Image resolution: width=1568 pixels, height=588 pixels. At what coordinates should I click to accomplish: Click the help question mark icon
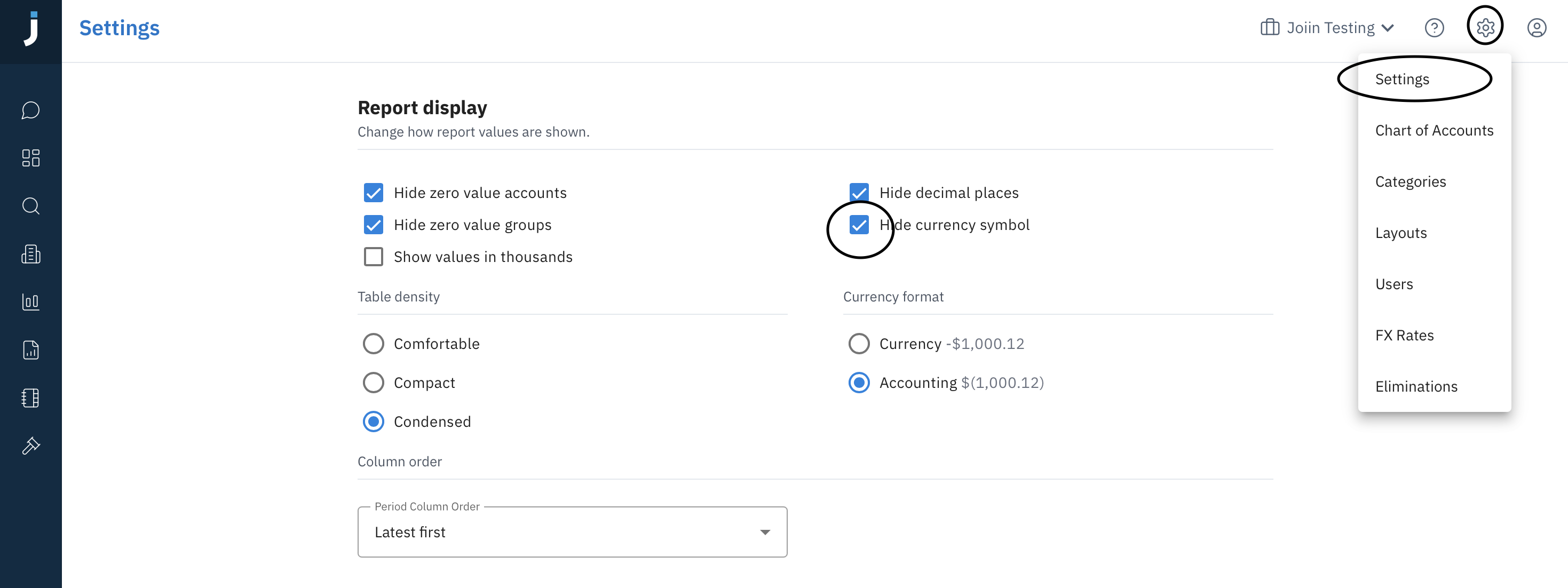(1434, 28)
